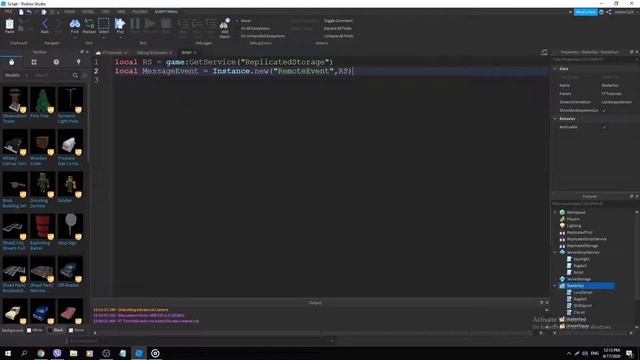Click the Back navigation arrow
The height and width of the screenshot is (360, 640).
coord(45,25)
